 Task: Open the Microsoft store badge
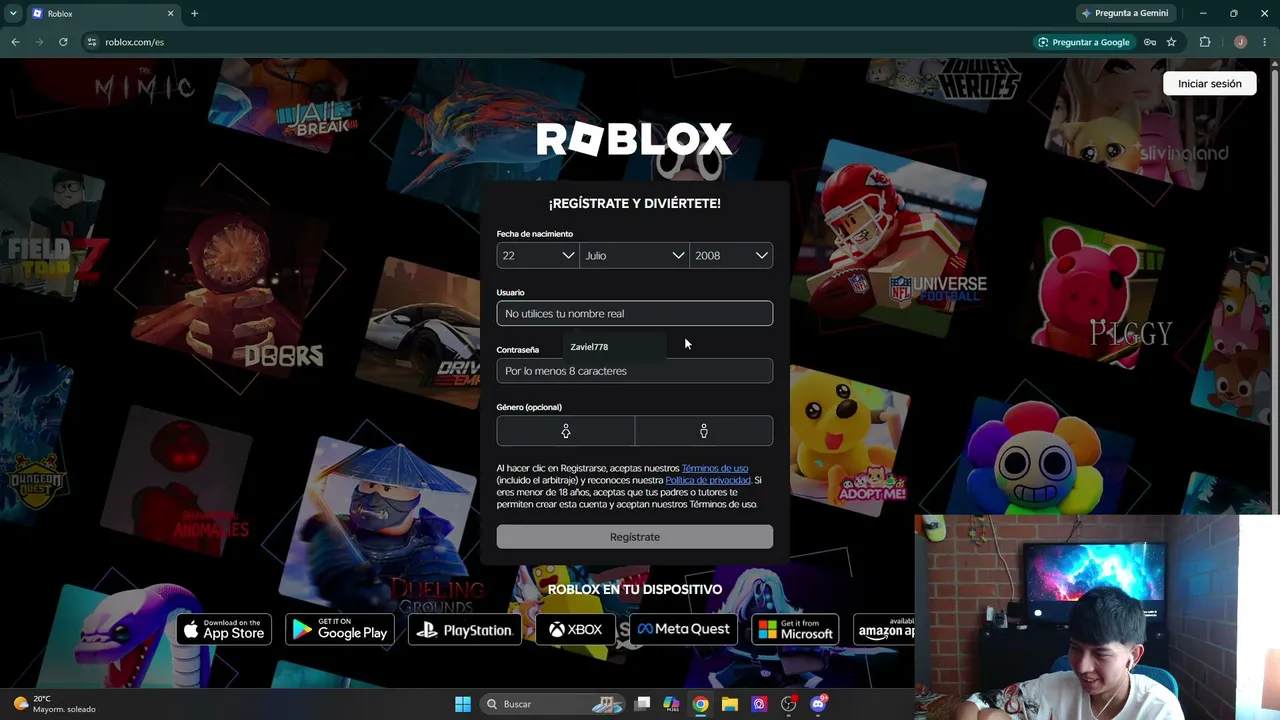click(x=795, y=630)
